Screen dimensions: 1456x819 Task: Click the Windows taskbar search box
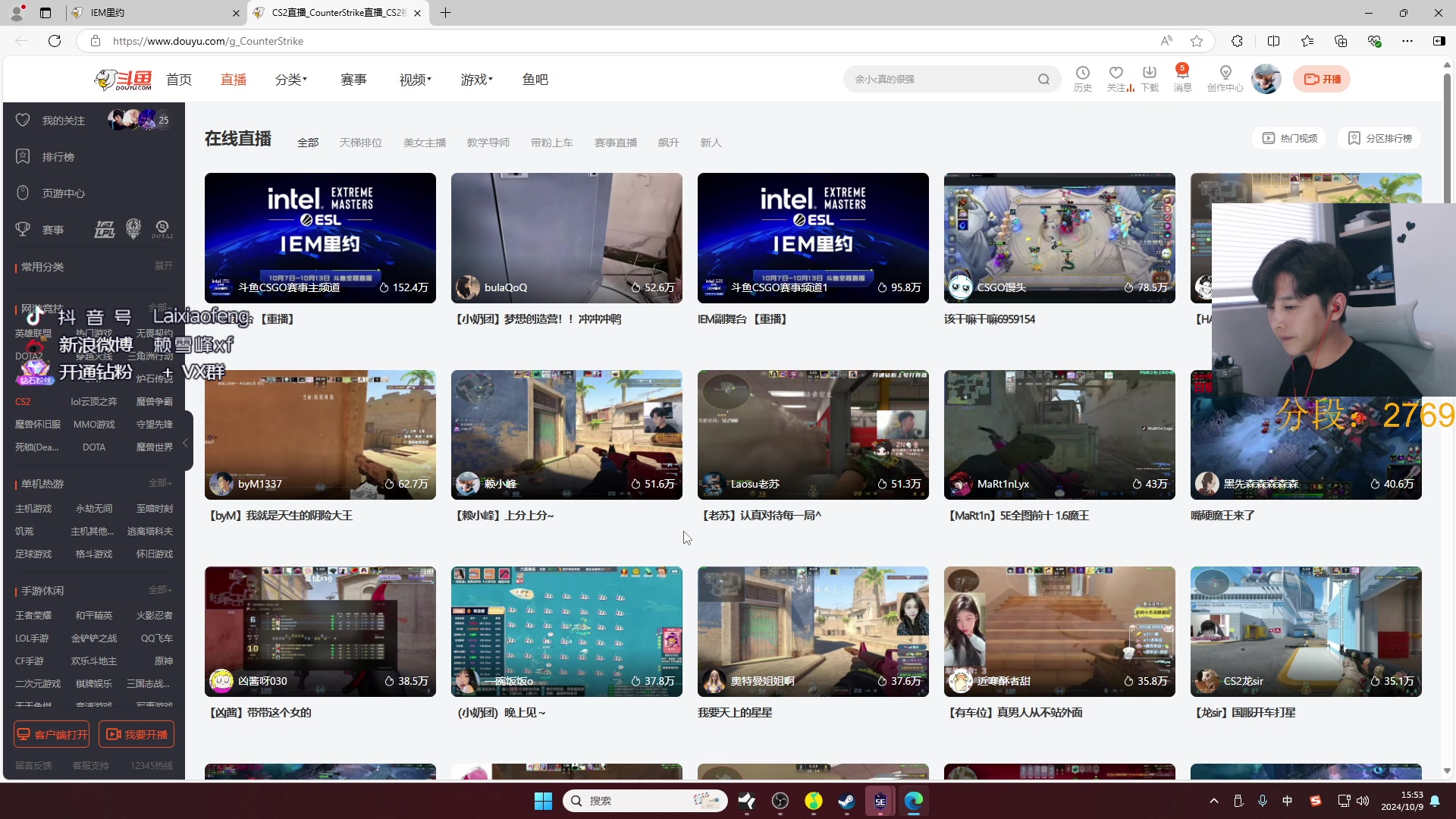click(645, 801)
